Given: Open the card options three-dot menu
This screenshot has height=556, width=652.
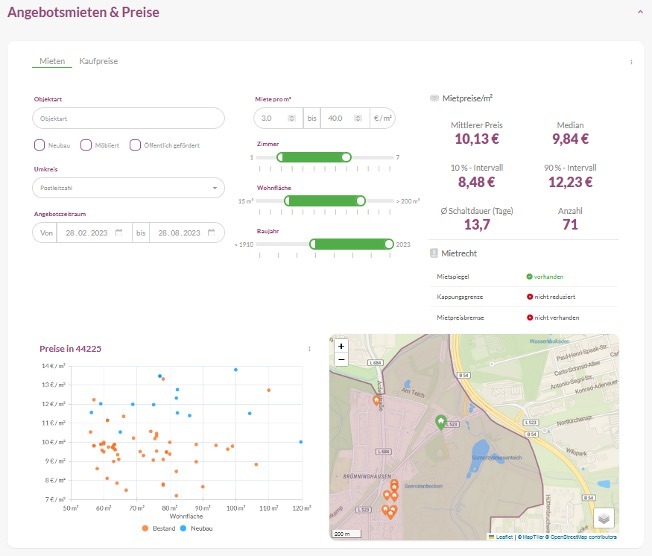Looking at the screenshot, I should point(631,62).
